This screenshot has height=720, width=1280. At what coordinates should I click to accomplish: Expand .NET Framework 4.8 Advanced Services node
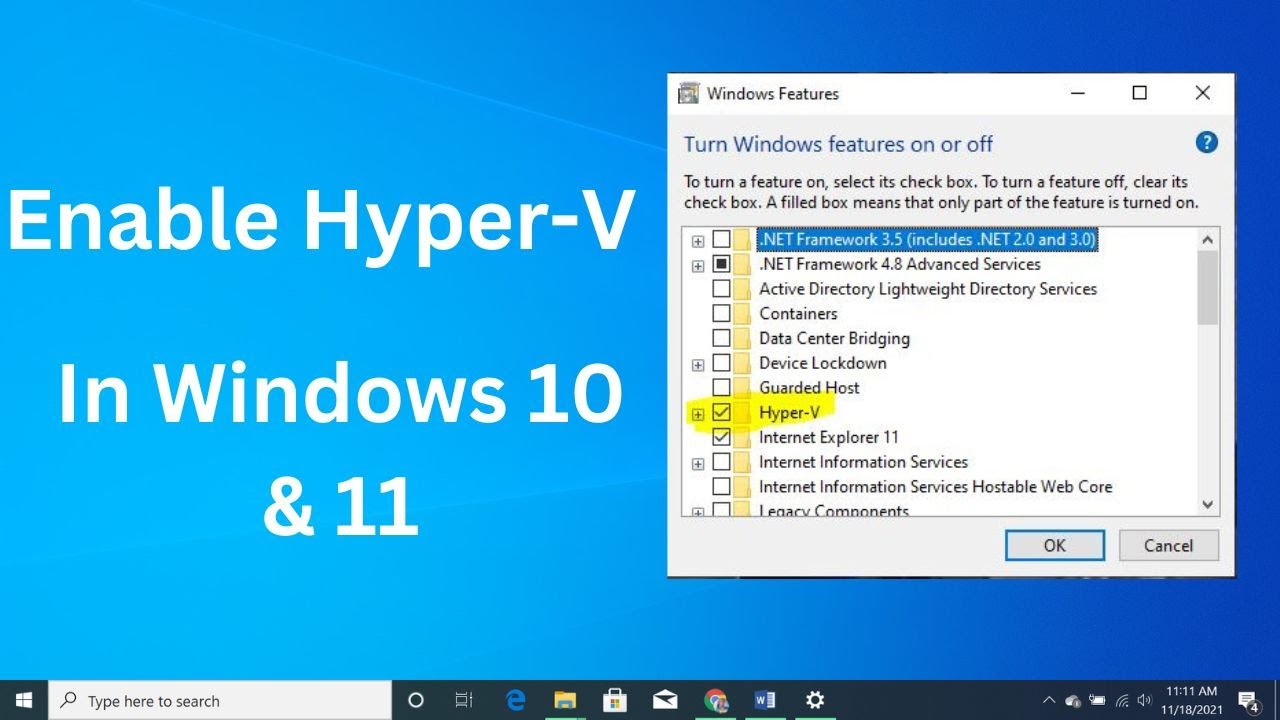tap(698, 266)
